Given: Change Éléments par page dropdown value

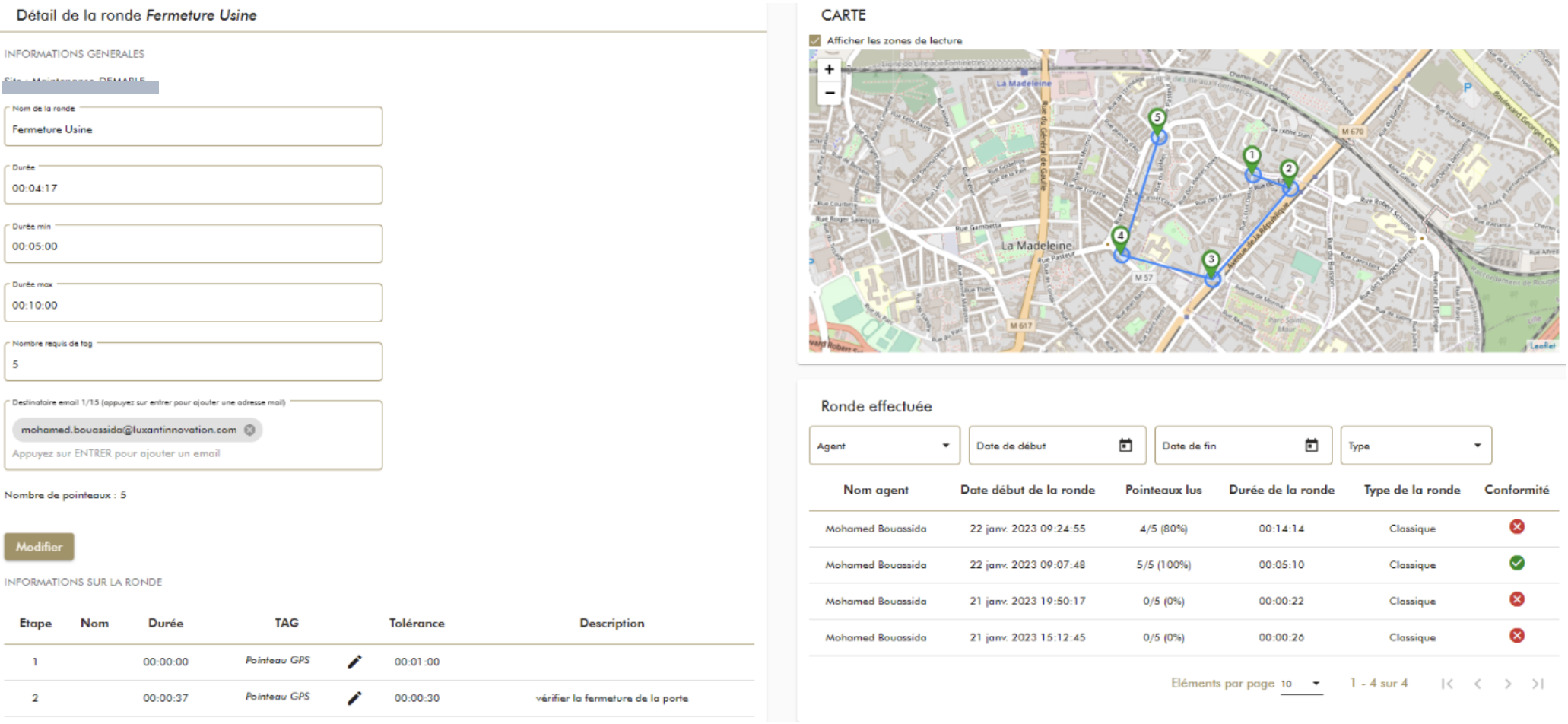Looking at the screenshot, I should 1301,684.
